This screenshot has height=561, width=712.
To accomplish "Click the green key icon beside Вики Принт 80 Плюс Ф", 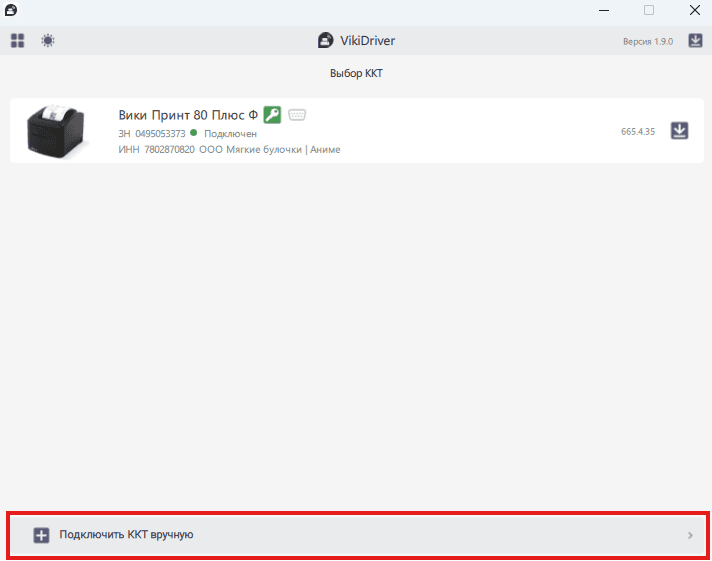I will [272, 114].
